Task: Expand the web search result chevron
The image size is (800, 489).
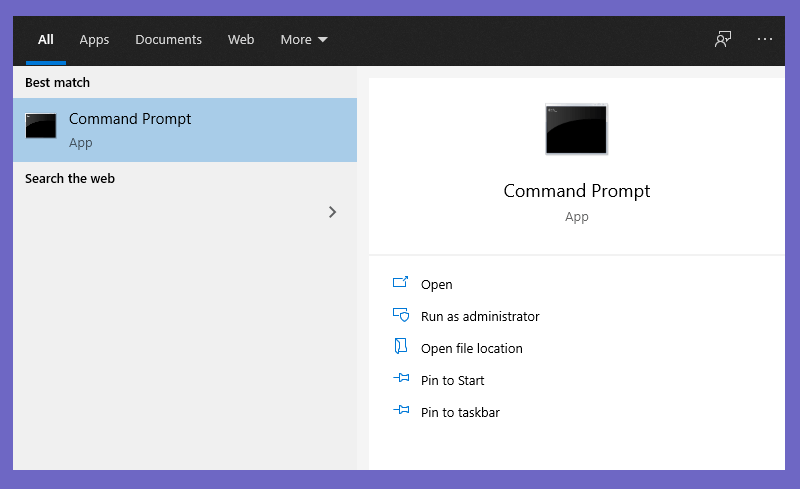Action: 333,212
